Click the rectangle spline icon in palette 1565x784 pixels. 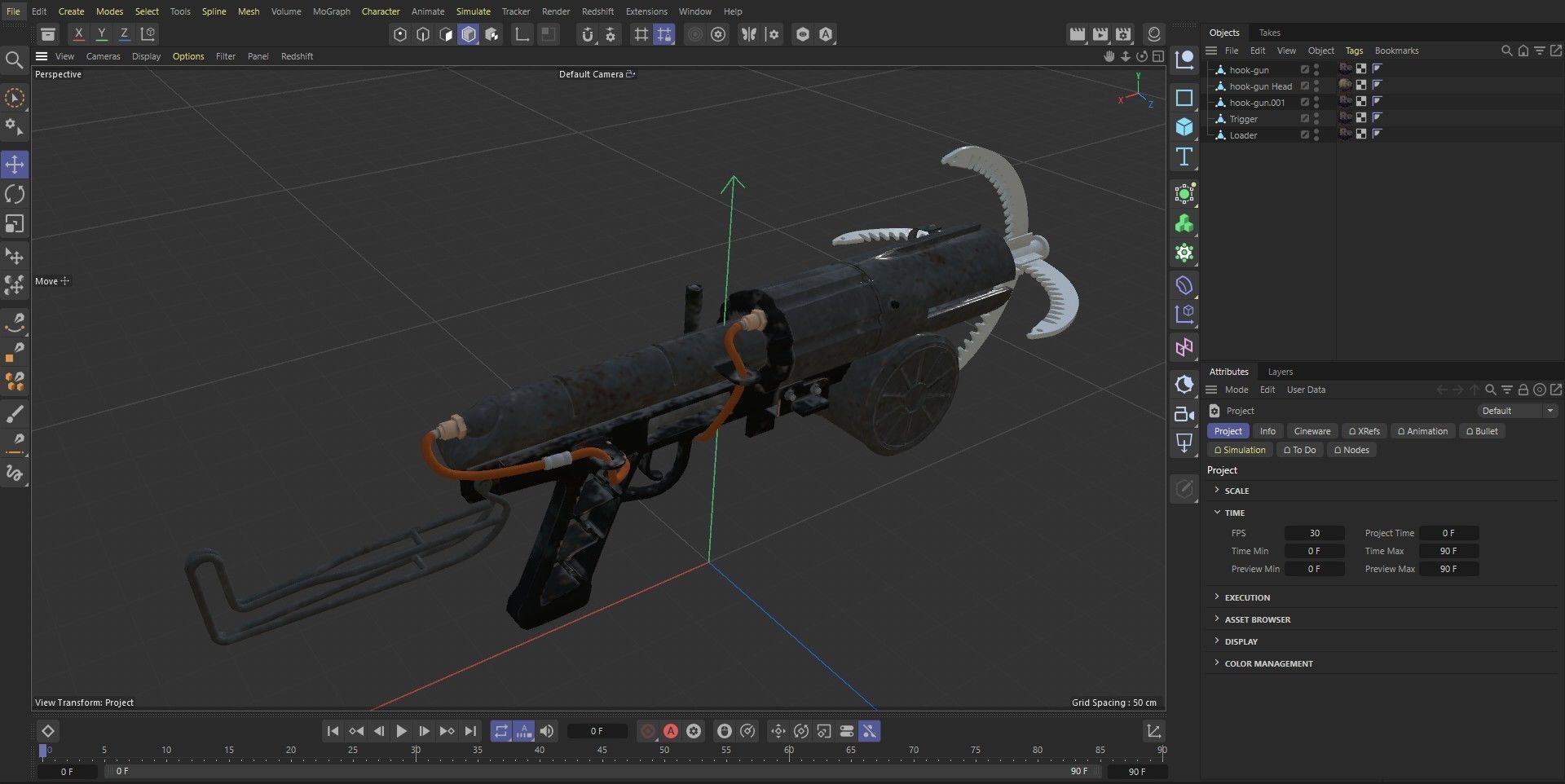pos(1184,98)
